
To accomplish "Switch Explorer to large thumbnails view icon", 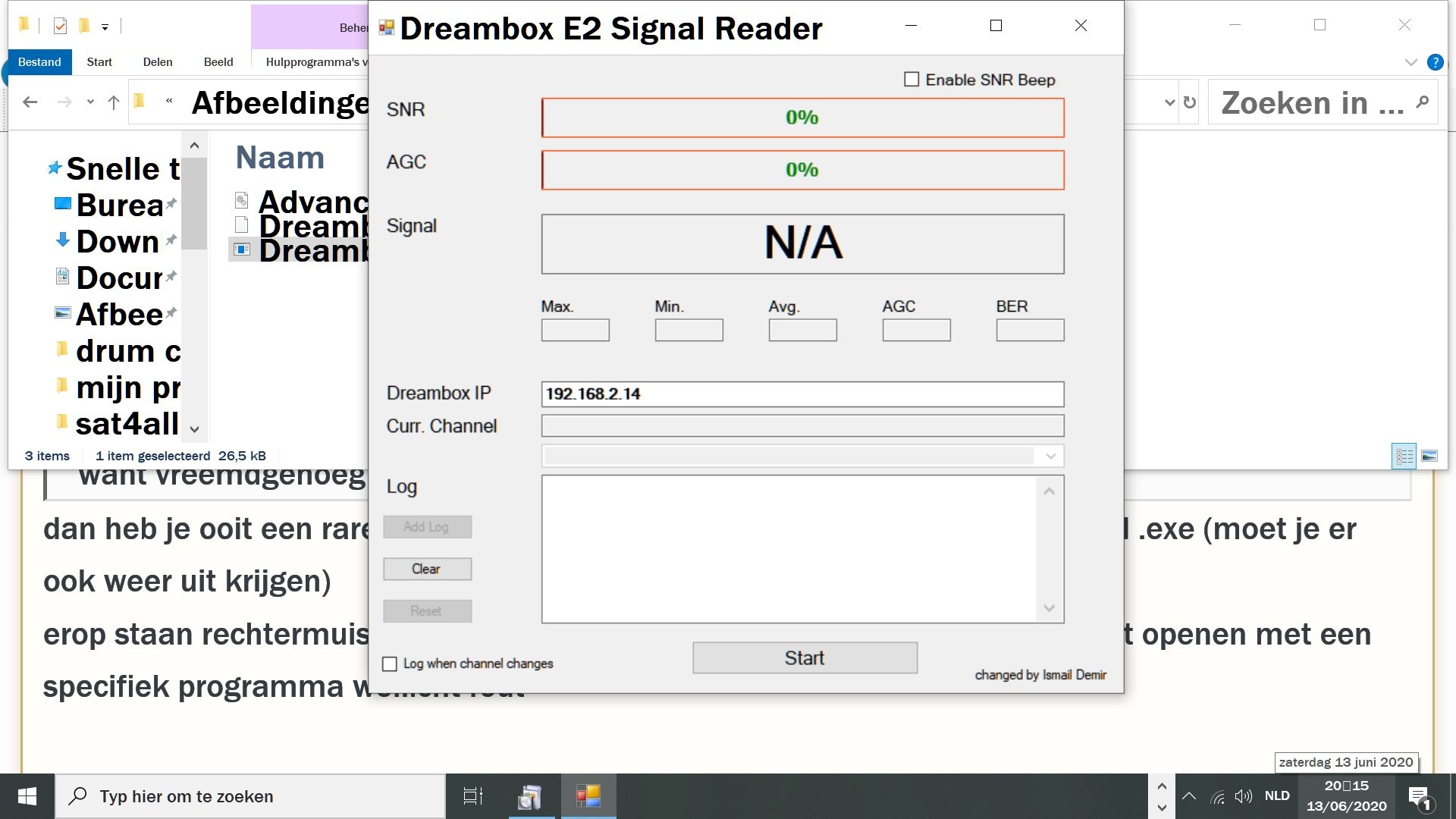I will pos(1429,456).
